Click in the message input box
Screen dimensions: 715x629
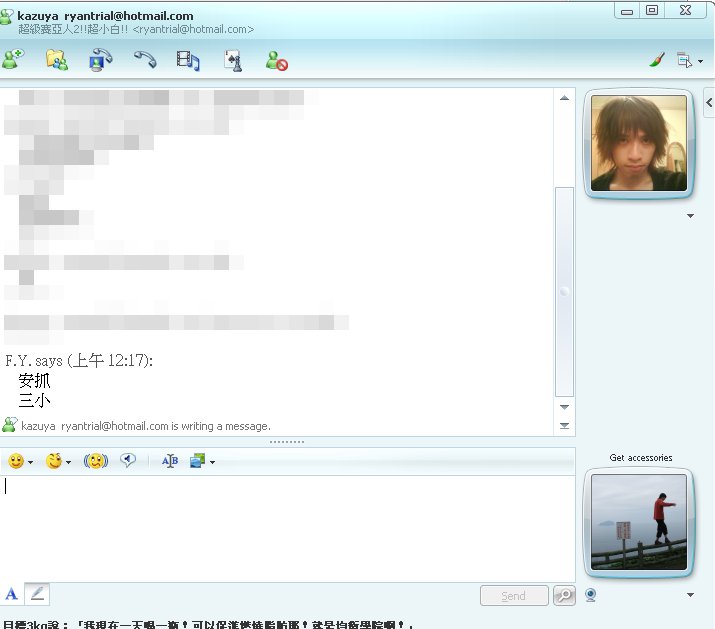click(x=280, y=525)
